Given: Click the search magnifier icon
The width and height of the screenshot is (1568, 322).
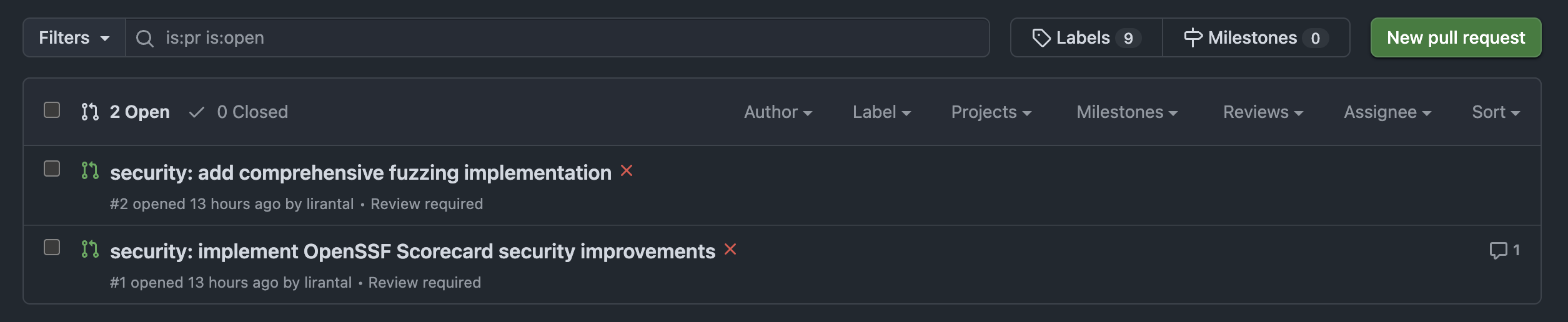Looking at the screenshot, I should 144,39.
